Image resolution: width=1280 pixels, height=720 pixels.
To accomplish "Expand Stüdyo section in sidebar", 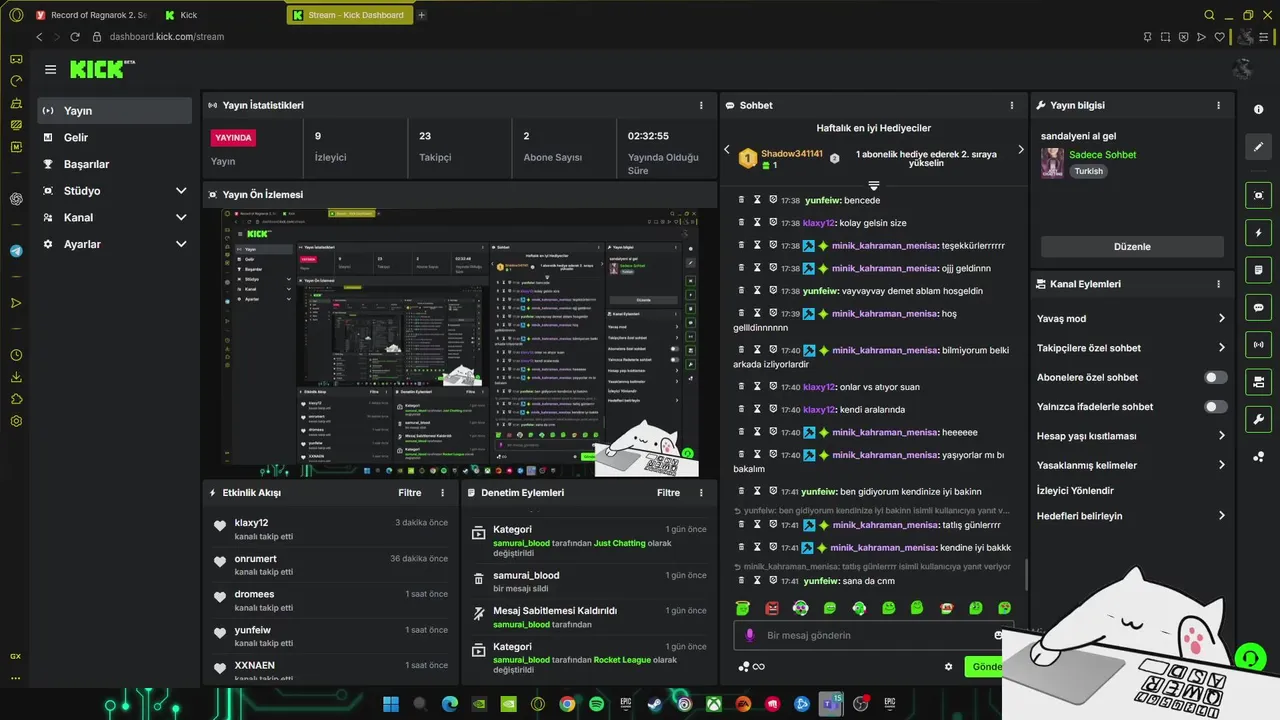I will click(181, 191).
